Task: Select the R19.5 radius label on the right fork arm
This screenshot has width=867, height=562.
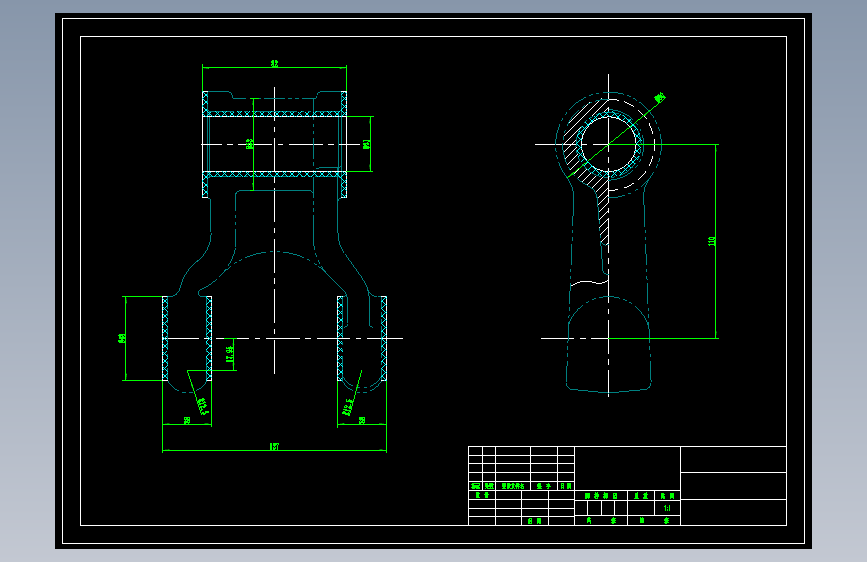Action: (x=348, y=407)
